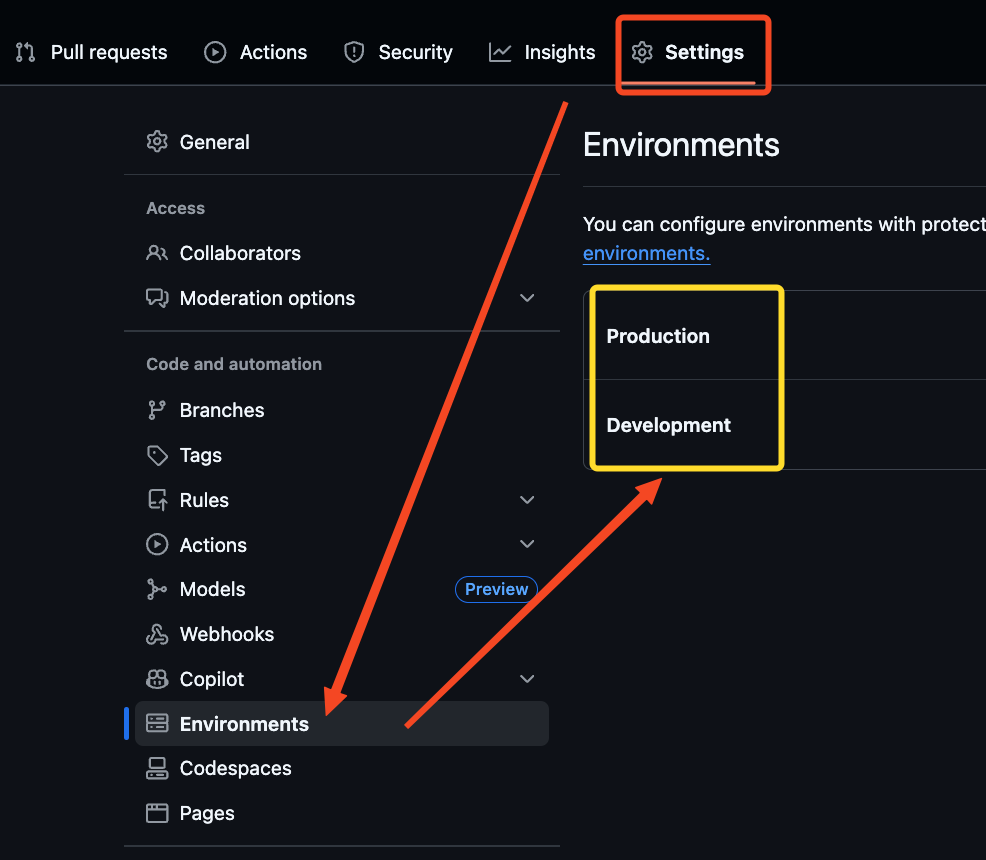Open the Production environment
This screenshot has height=860, width=986.
click(x=658, y=336)
